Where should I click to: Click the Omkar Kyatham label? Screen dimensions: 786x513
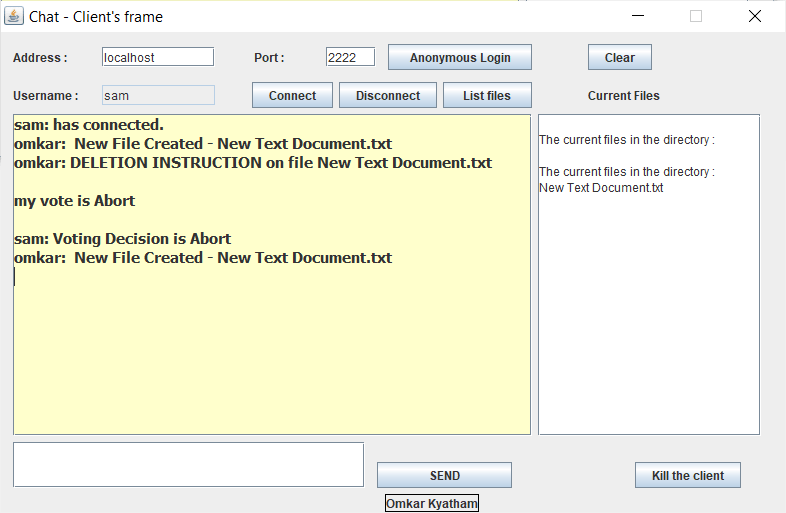pyautogui.click(x=432, y=503)
